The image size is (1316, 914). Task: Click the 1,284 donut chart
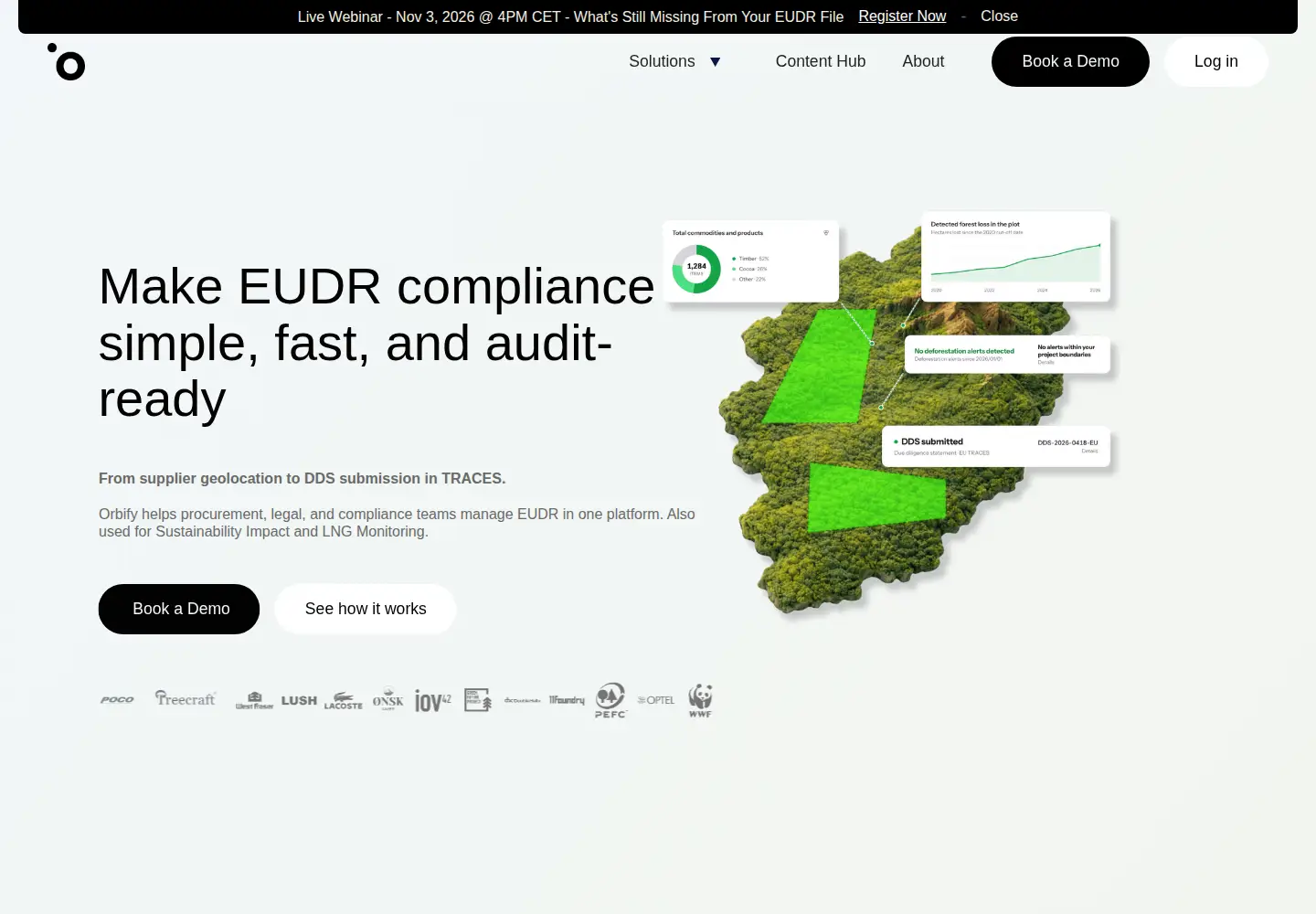pyautogui.click(x=696, y=269)
